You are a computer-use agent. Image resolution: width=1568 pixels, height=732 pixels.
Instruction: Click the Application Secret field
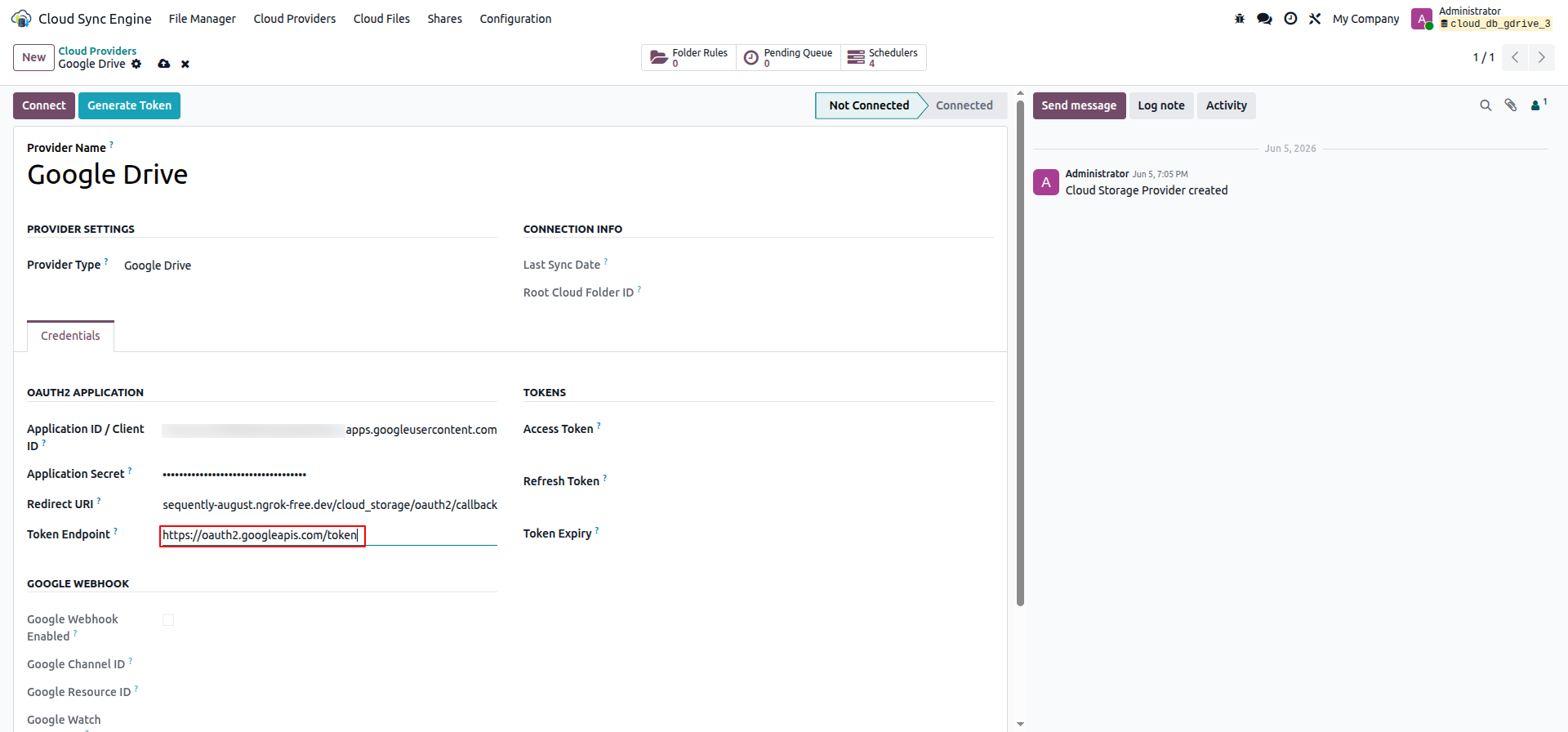(329, 475)
